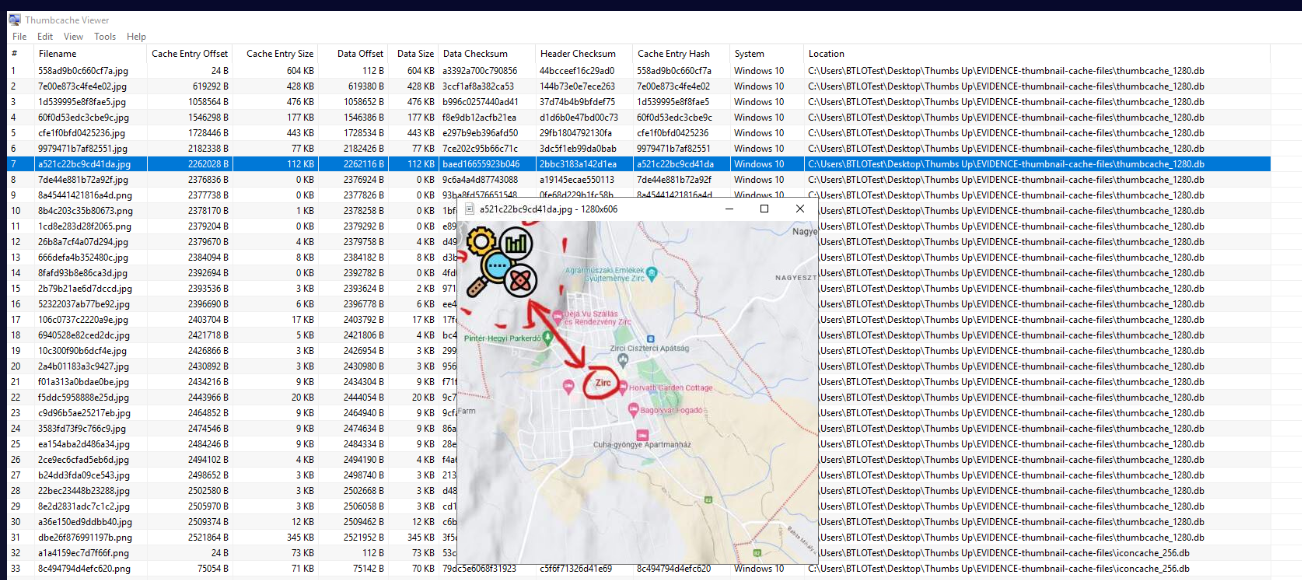
Task: Click data offset value 2521952 B
Action: click(363, 538)
